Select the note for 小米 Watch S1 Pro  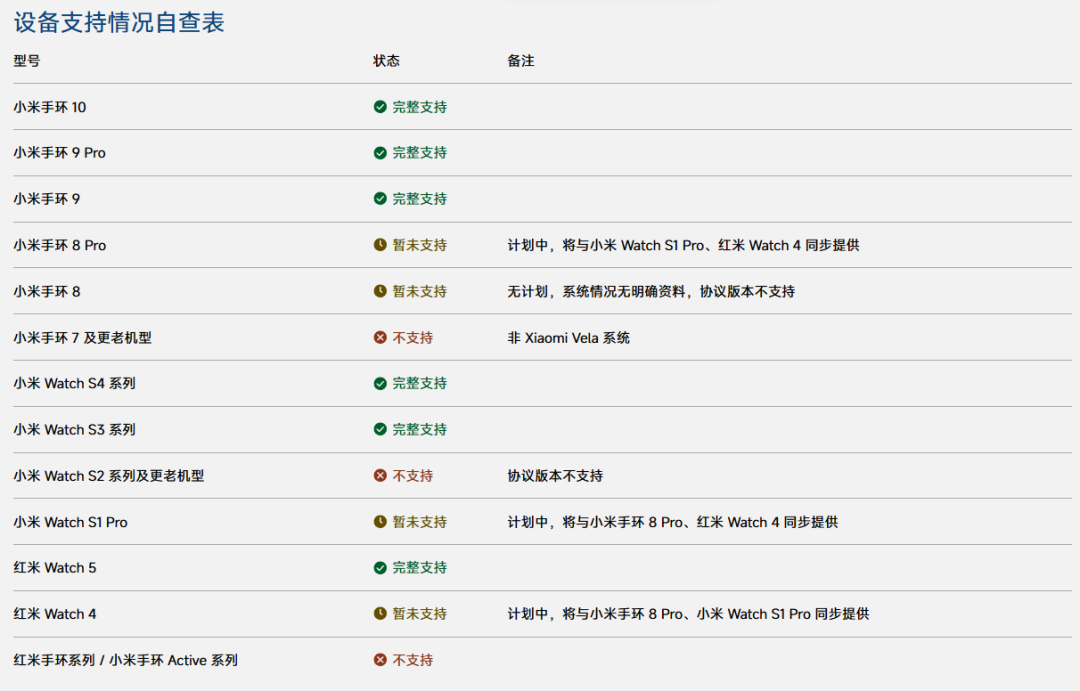[672, 522]
